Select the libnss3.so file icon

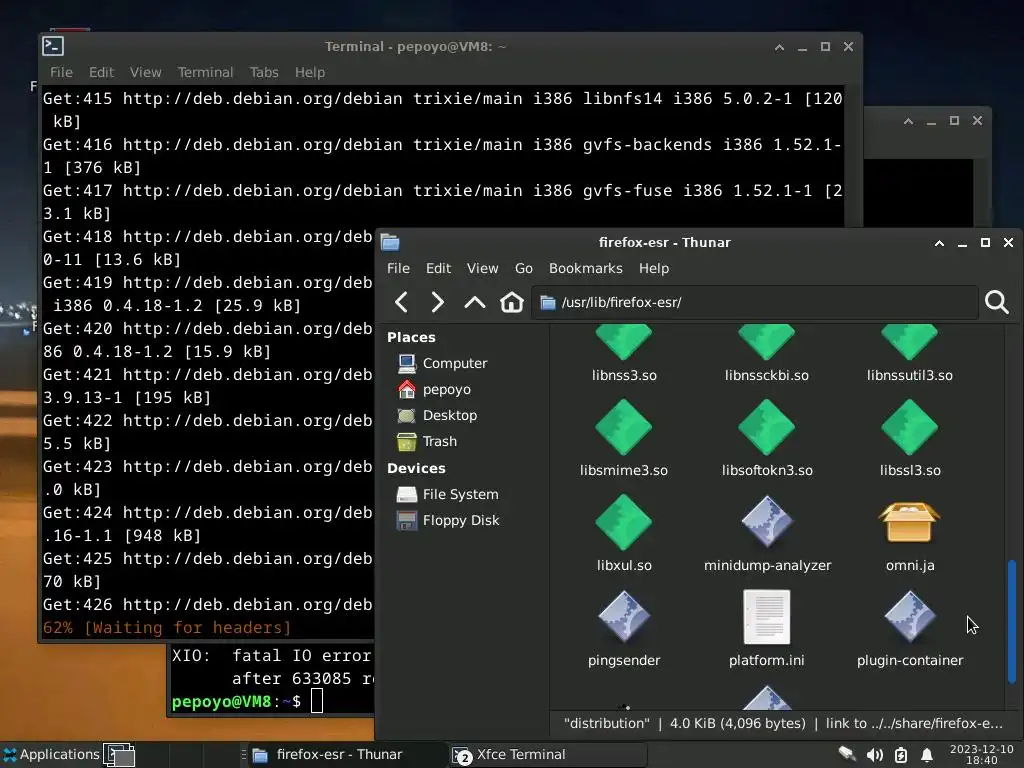624,342
